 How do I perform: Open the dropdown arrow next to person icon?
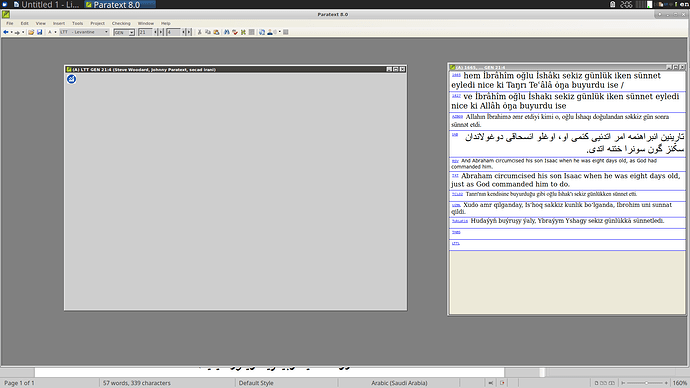pyautogui.click(x=280, y=32)
